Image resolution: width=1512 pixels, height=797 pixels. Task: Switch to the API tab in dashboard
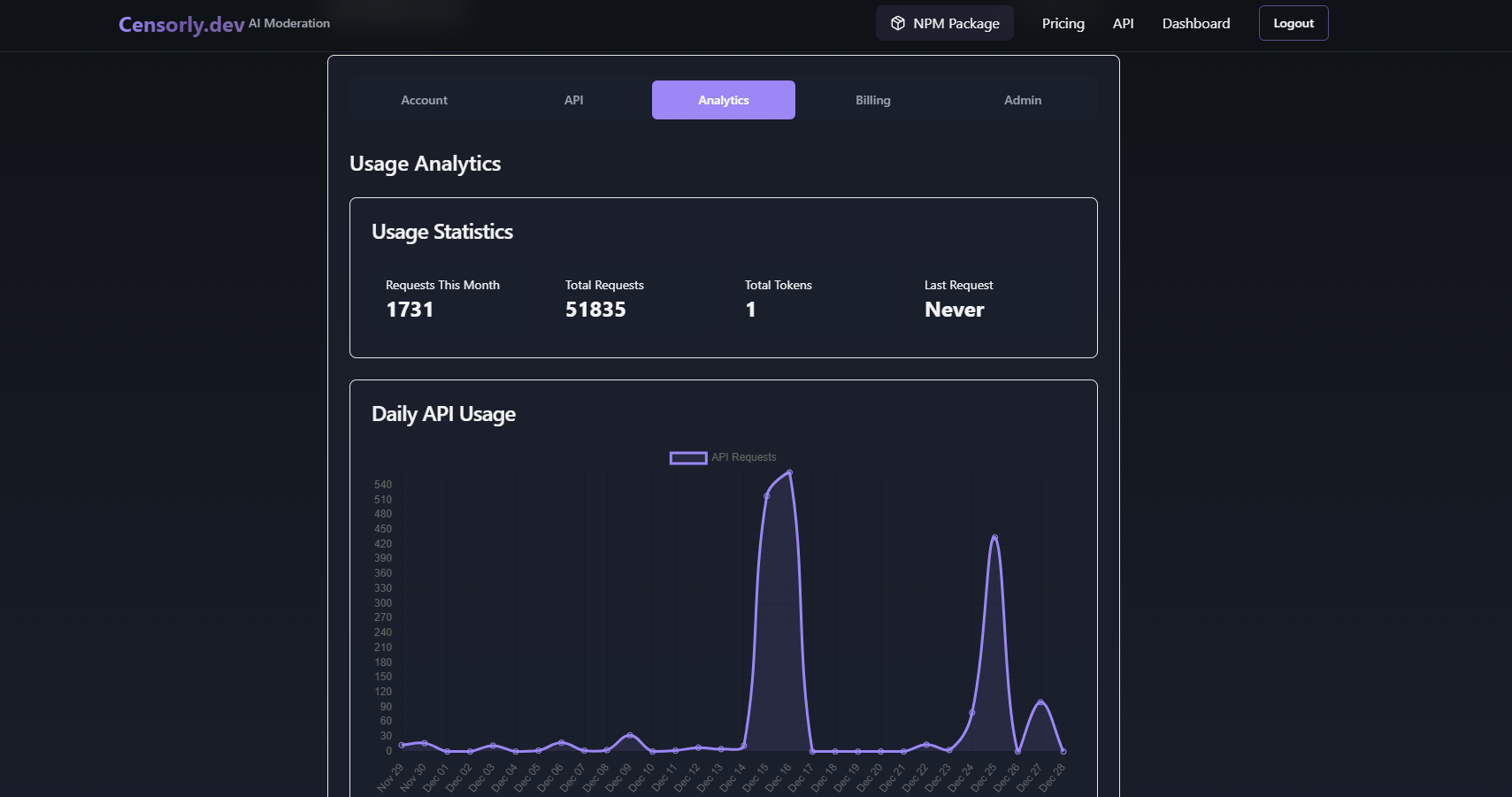point(573,100)
